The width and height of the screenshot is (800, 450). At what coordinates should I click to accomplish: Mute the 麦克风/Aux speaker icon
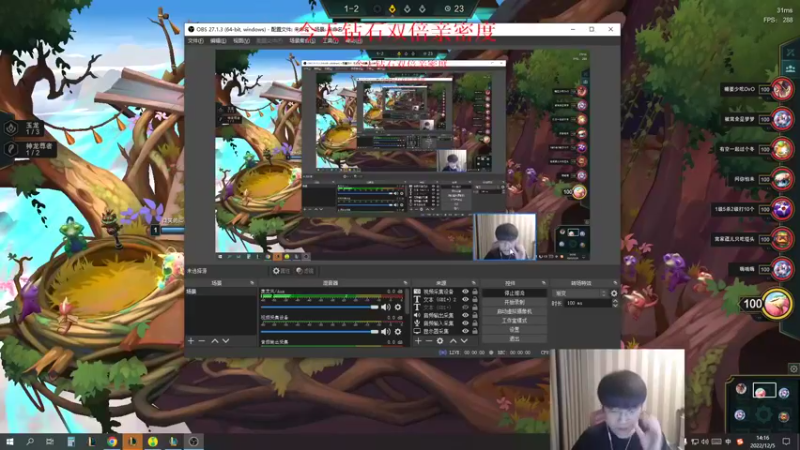pos(386,307)
